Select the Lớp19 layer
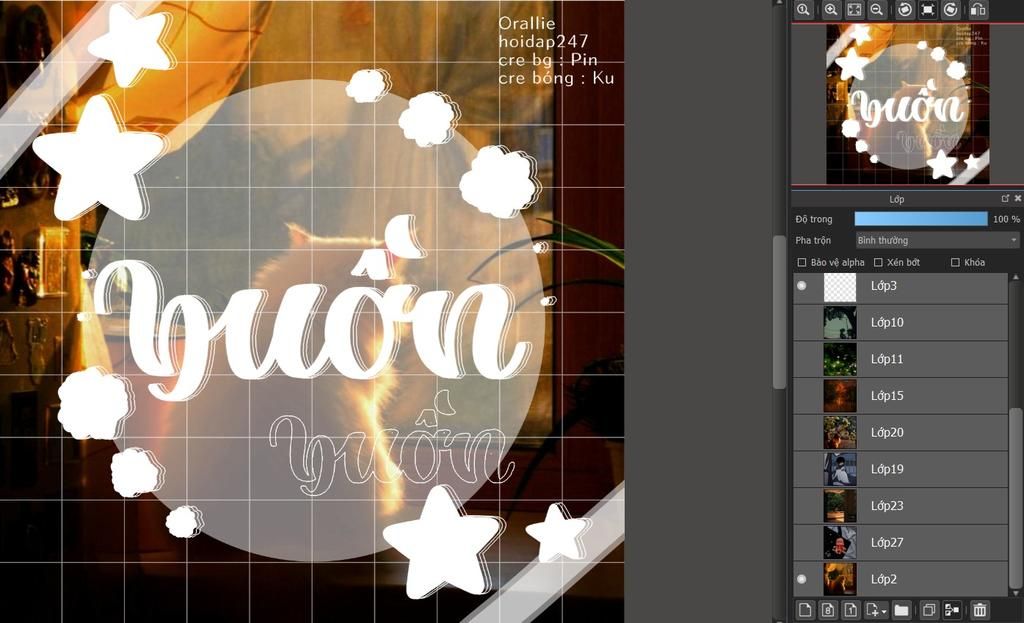1024x623 pixels. (x=901, y=469)
